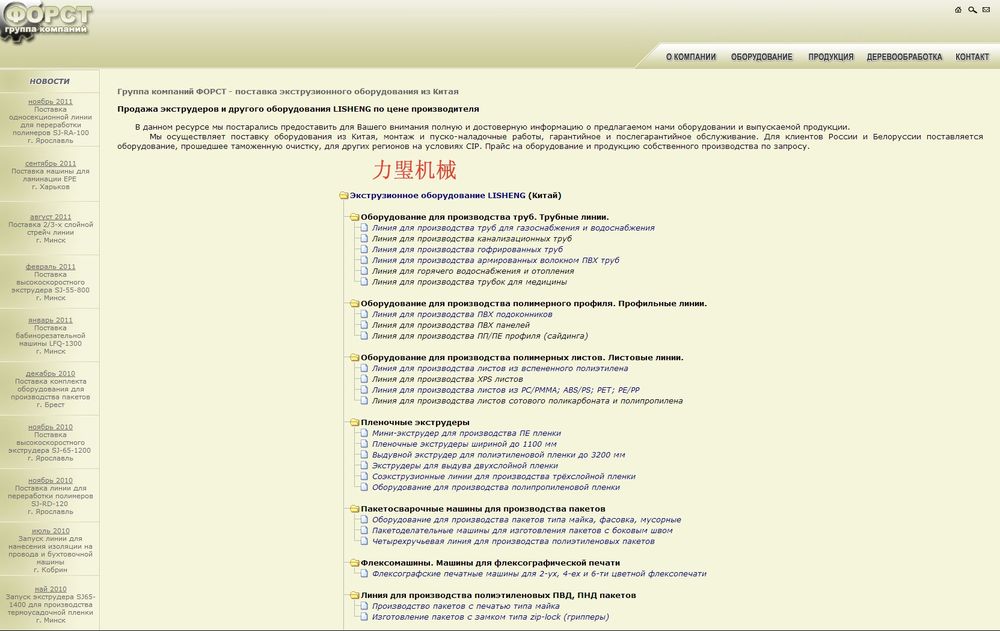
Task: Click page icon beside канализационных труб line
Action: [x=364, y=239]
